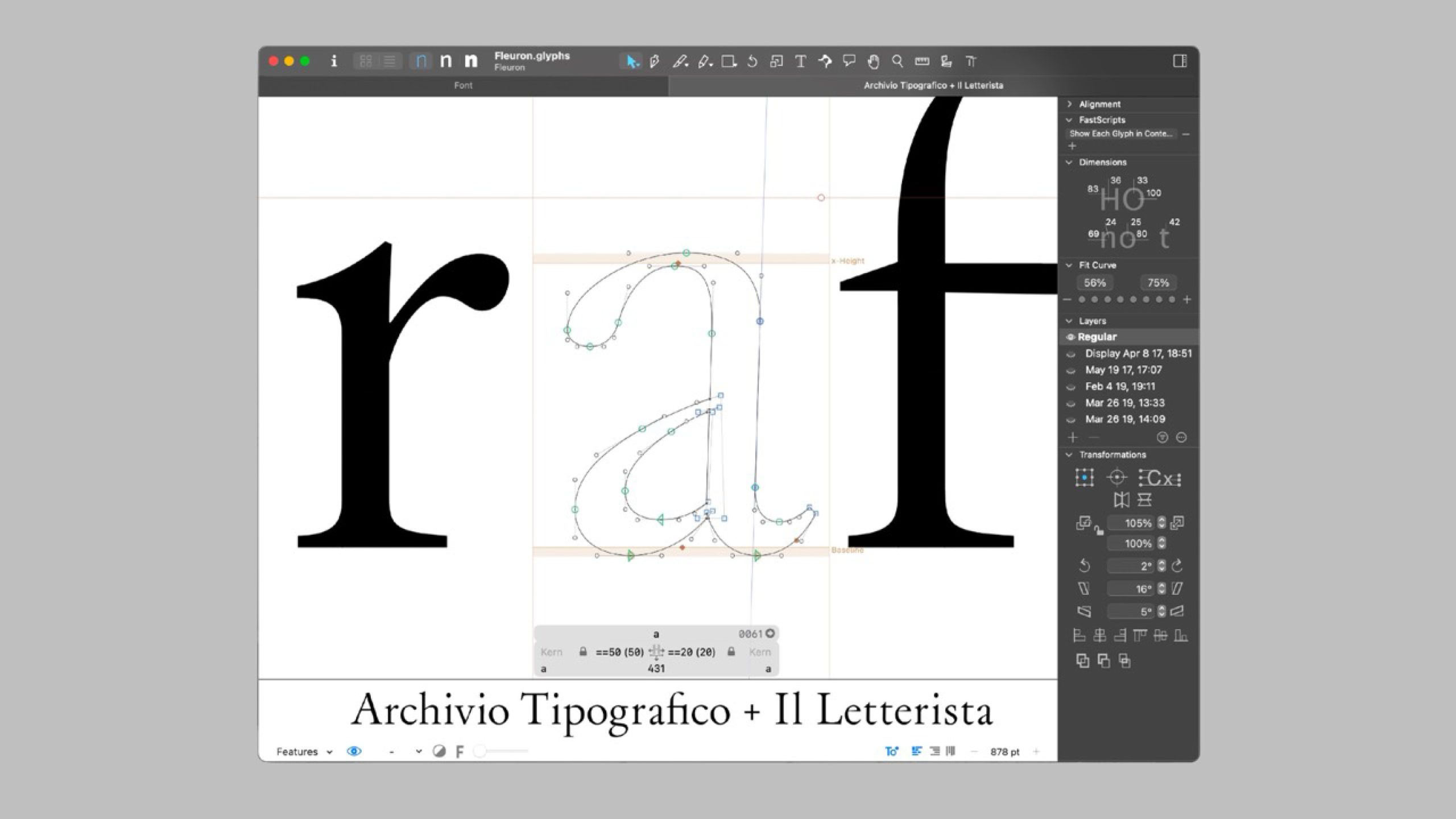Expand the Alignment panel

[1071, 104]
